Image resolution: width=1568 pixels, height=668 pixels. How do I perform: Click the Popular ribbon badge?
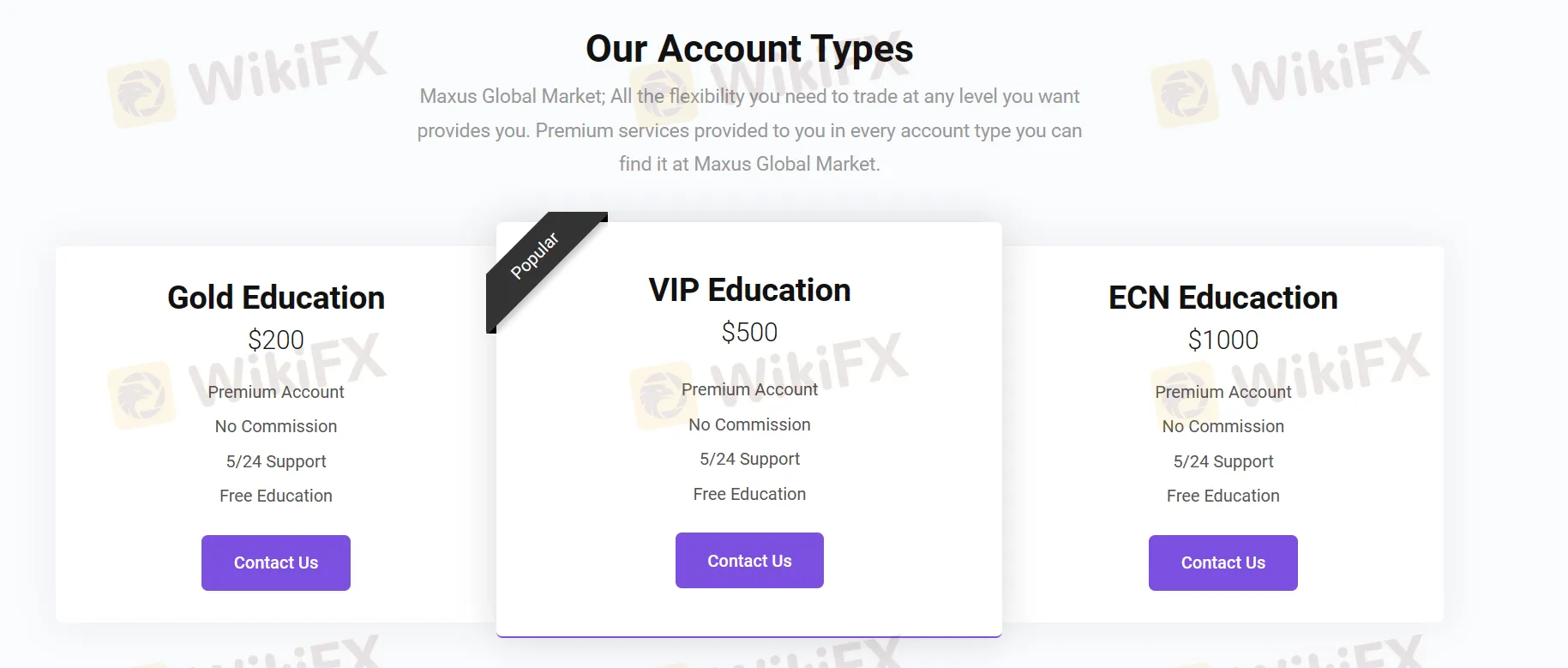pyautogui.click(x=535, y=256)
